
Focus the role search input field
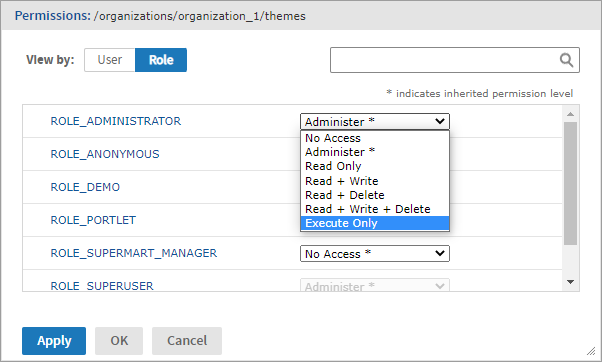click(x=455, y=60)
